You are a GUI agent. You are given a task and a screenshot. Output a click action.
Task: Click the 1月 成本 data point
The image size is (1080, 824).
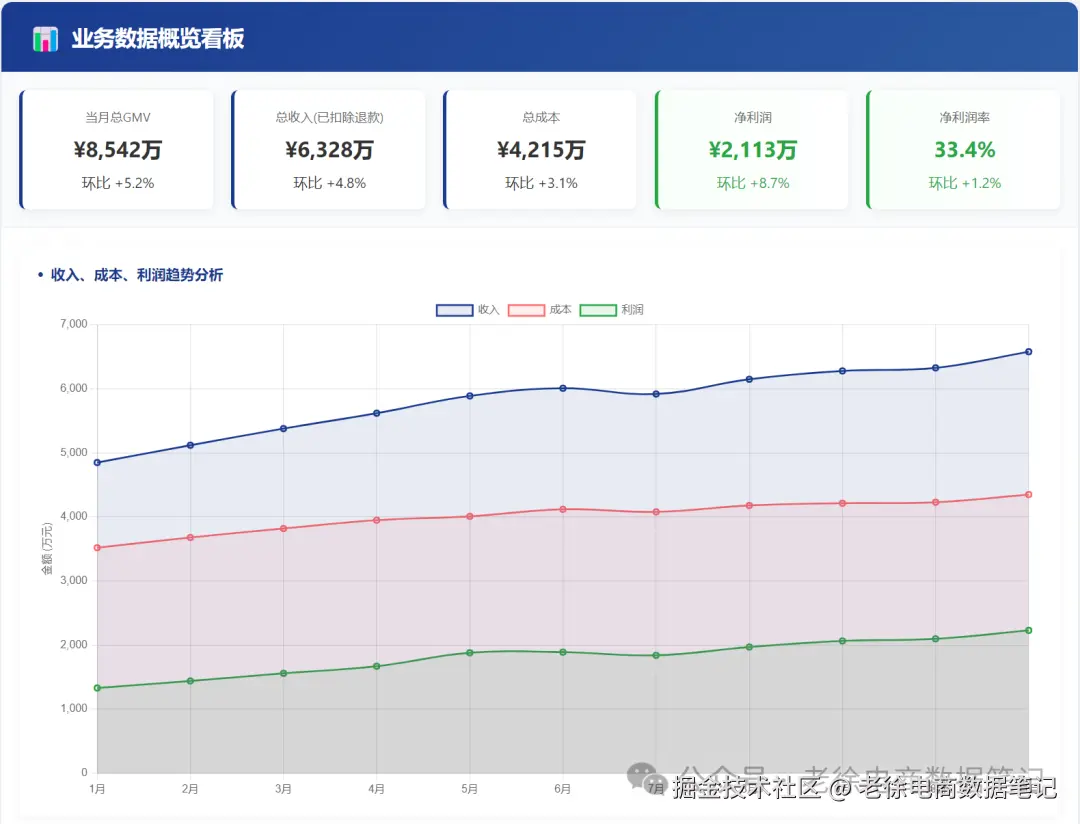(x=97, y=548)
